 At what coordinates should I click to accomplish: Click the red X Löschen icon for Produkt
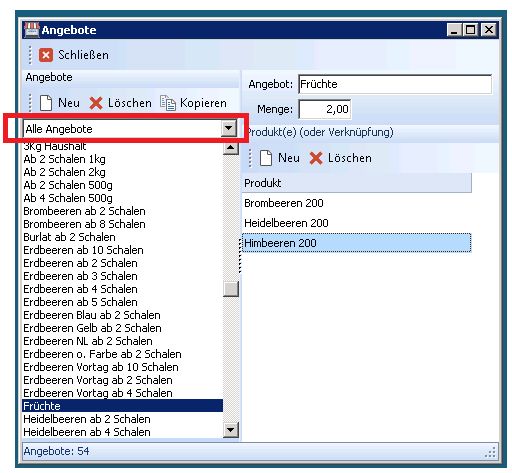[316, 158]
